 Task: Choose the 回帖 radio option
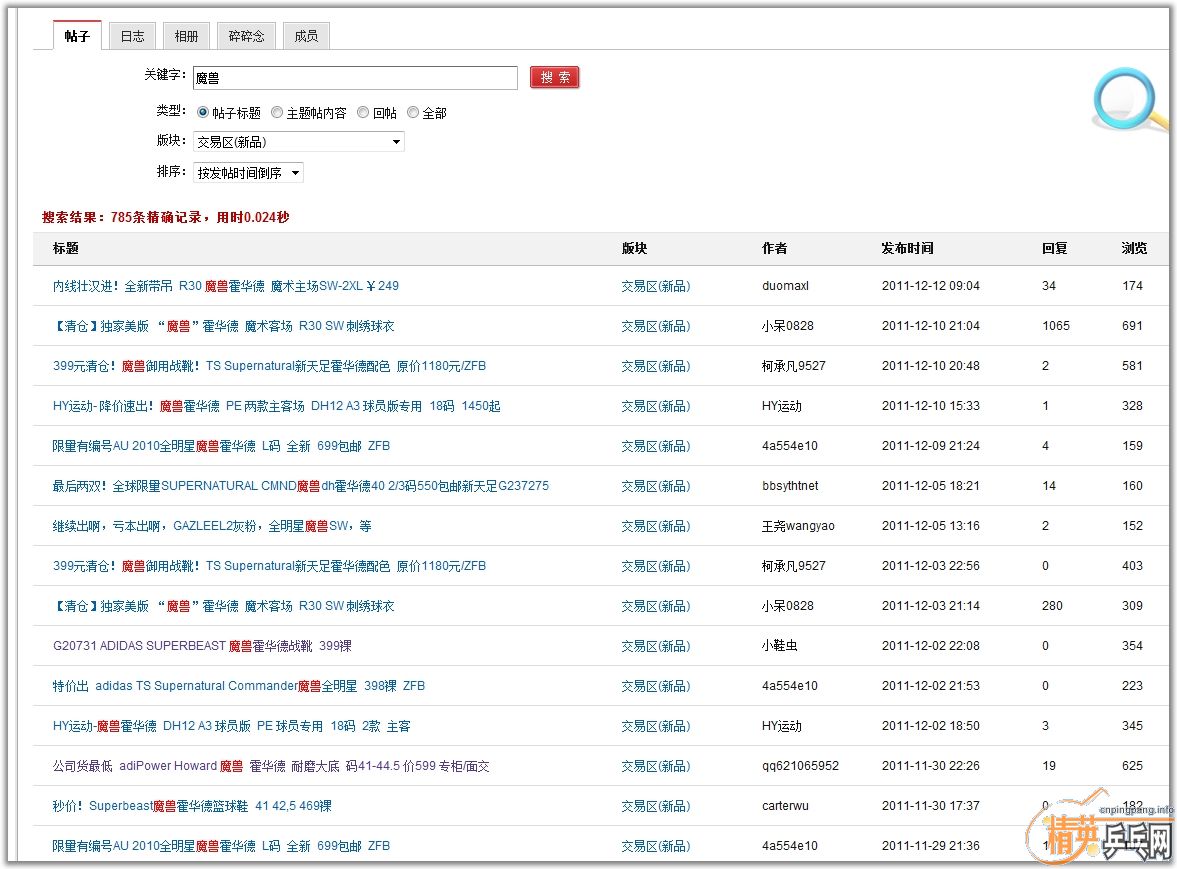coord(363,113)
